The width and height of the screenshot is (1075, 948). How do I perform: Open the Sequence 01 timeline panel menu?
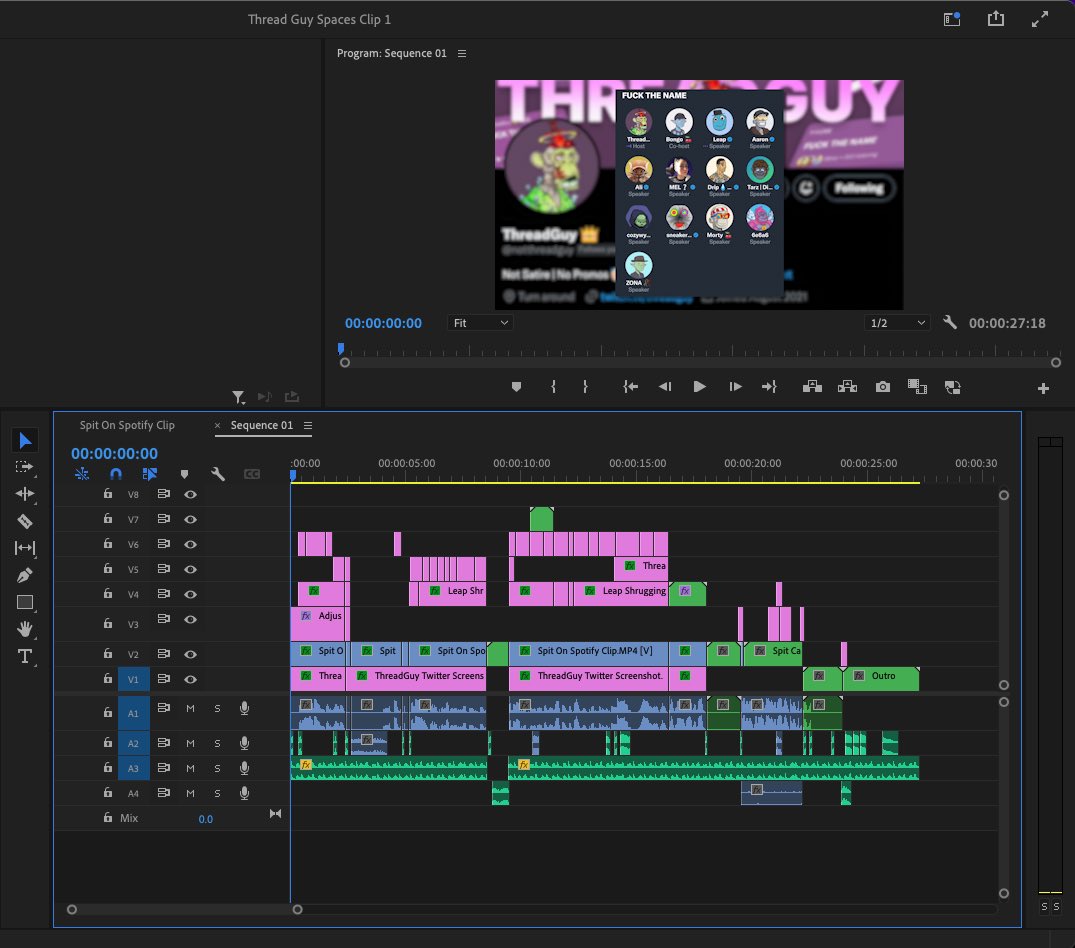308,425
